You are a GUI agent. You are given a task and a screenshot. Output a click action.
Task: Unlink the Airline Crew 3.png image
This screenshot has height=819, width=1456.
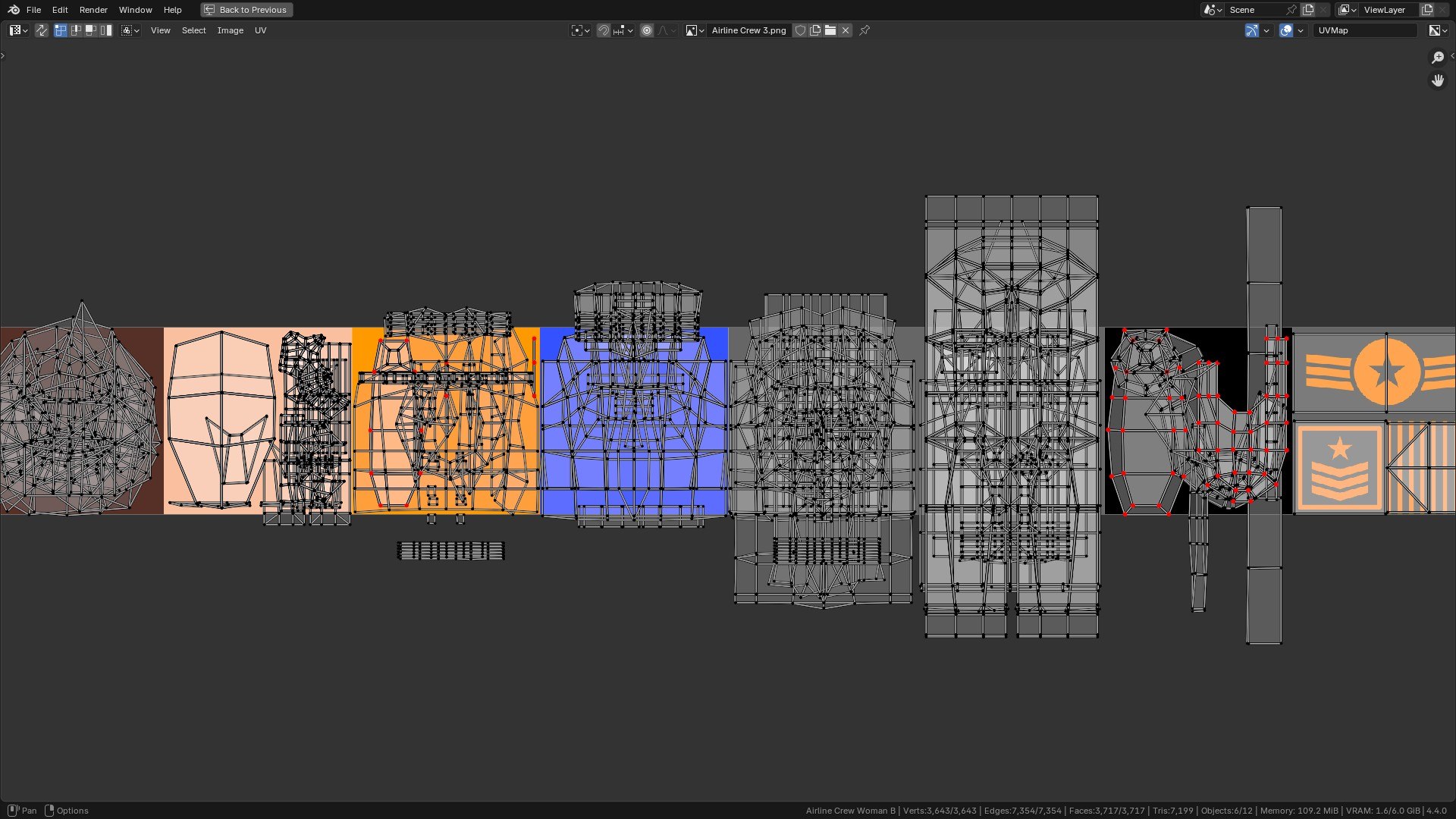[846, 30]
